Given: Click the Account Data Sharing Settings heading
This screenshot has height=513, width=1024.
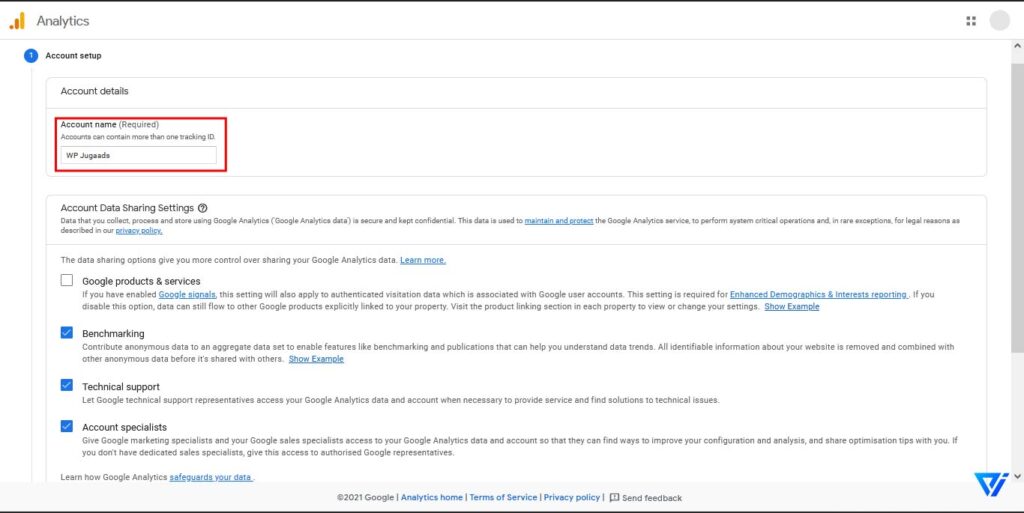Looking at the screenshot, I should tap(127, 208).
